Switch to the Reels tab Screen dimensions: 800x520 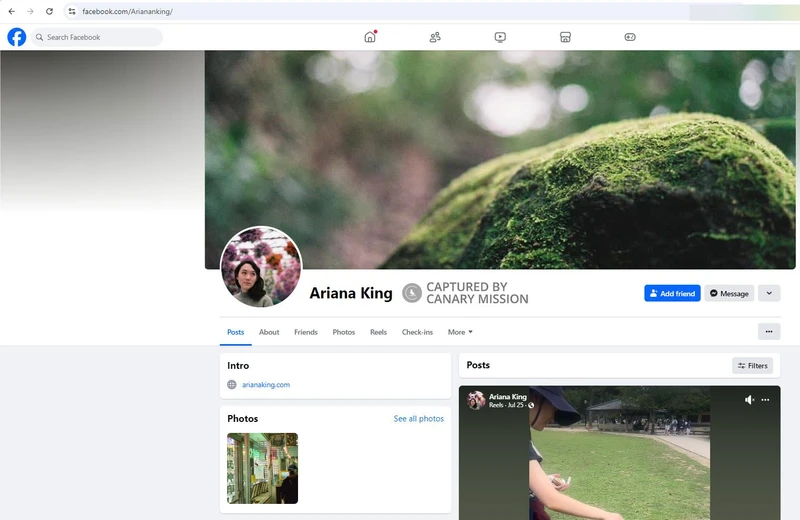(x=378, y=332)
